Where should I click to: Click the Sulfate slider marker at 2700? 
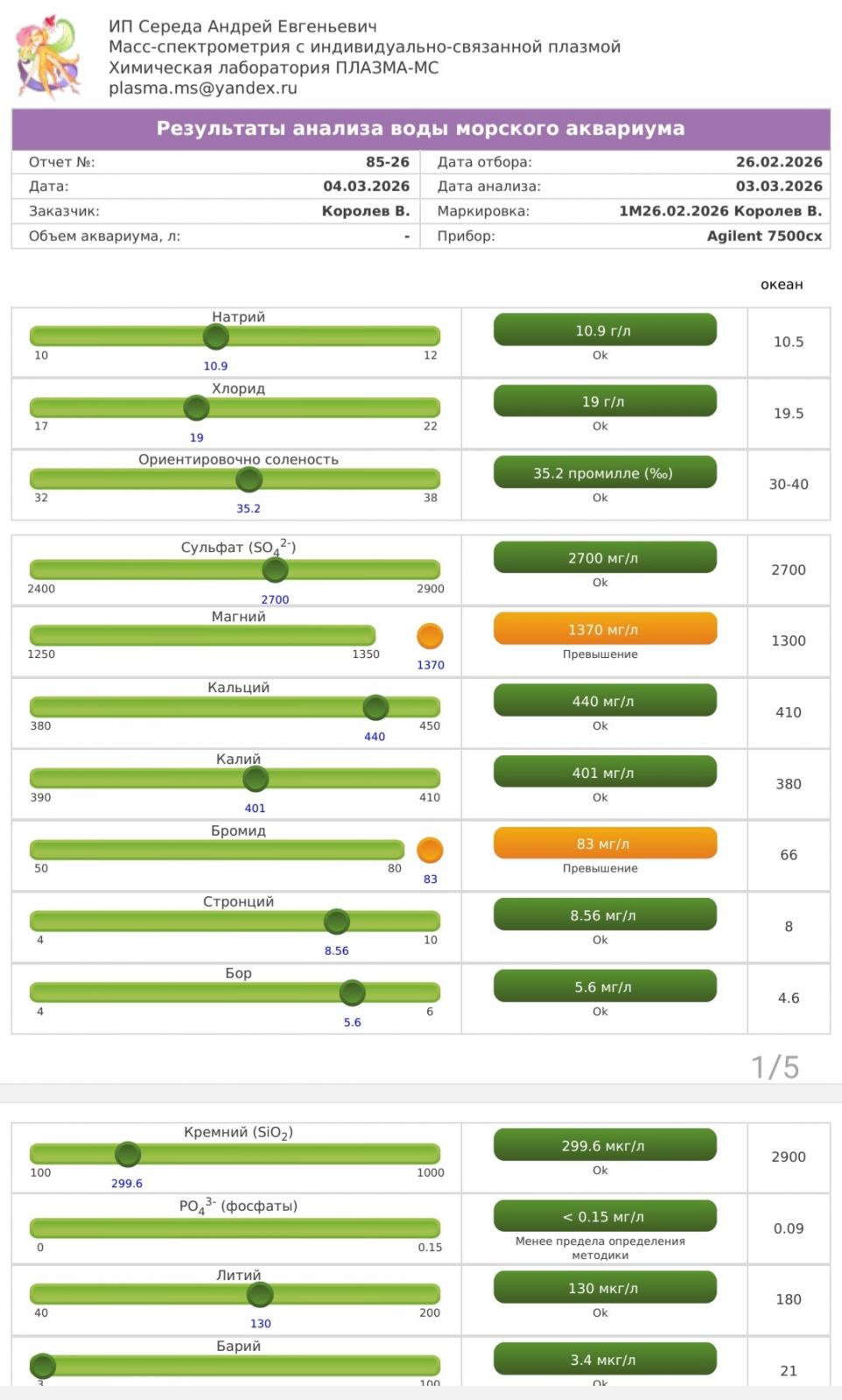point(275,570)
